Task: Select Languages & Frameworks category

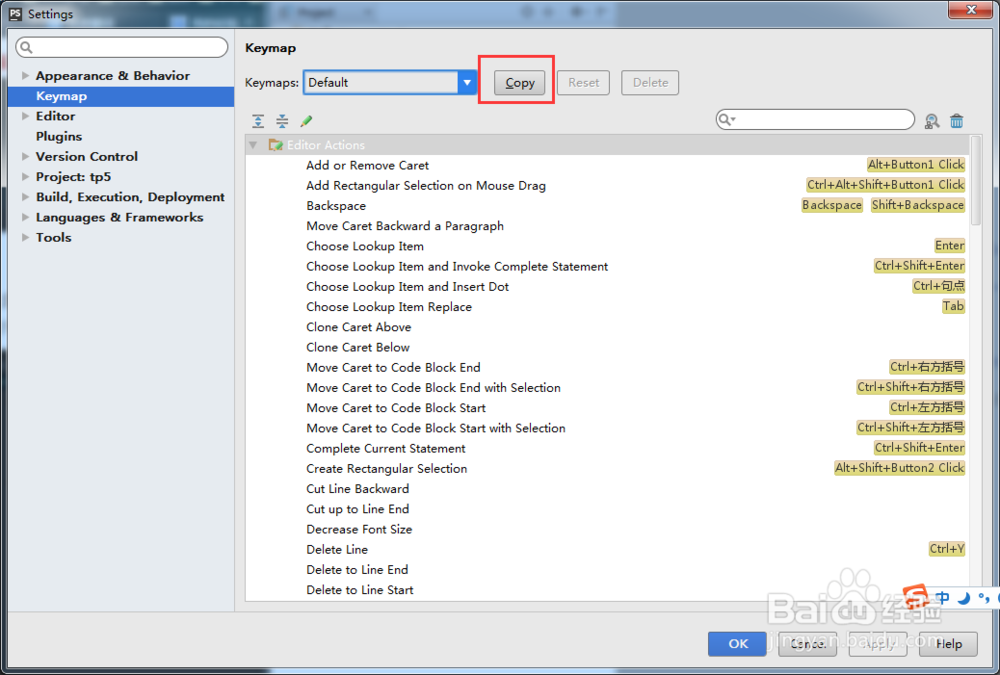Action: (119, 217)
